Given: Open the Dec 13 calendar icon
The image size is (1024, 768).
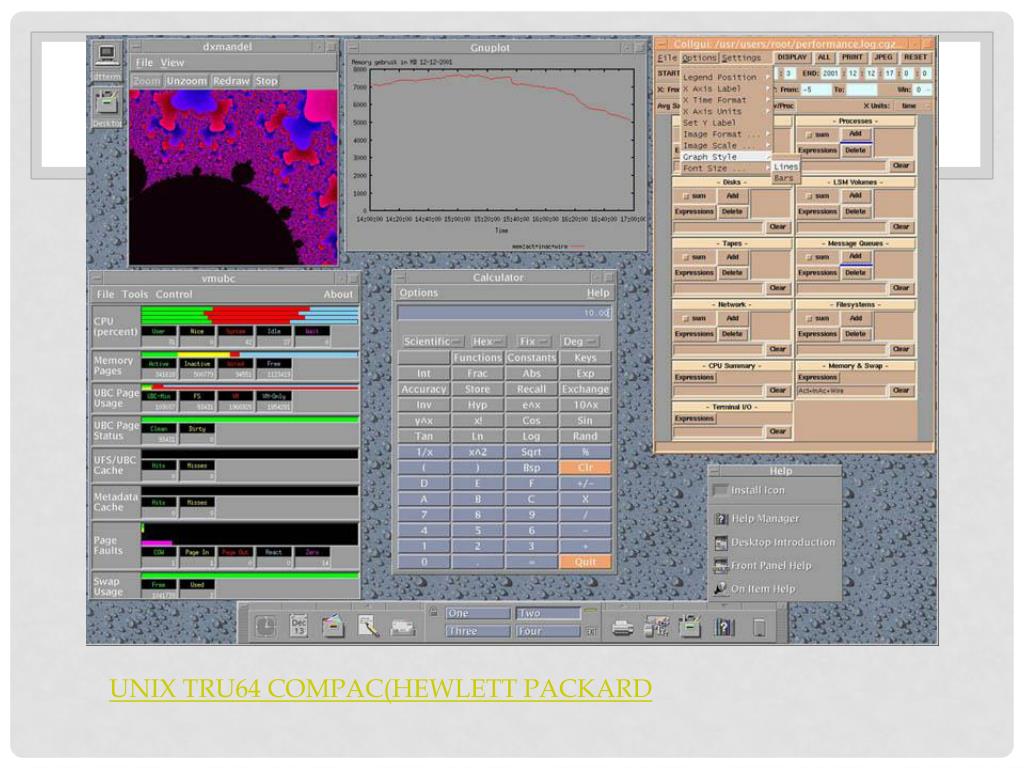Looking at the screenshot, I should pos(298,626).
